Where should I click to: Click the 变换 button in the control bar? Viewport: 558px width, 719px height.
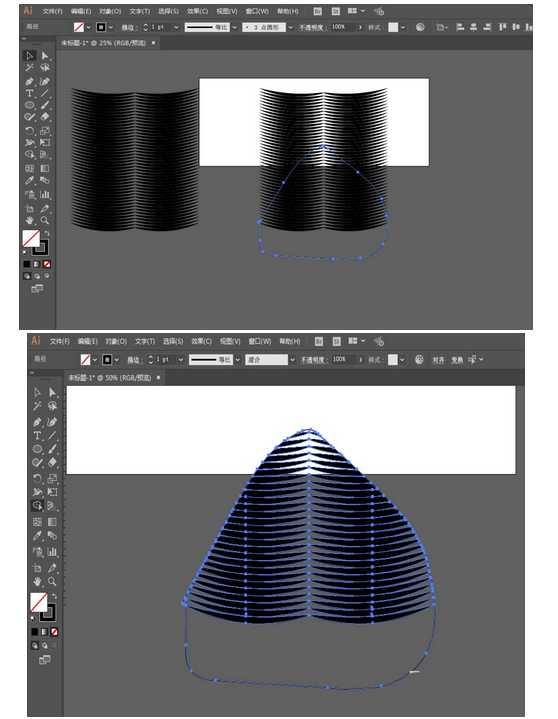(x=457, y=360)
